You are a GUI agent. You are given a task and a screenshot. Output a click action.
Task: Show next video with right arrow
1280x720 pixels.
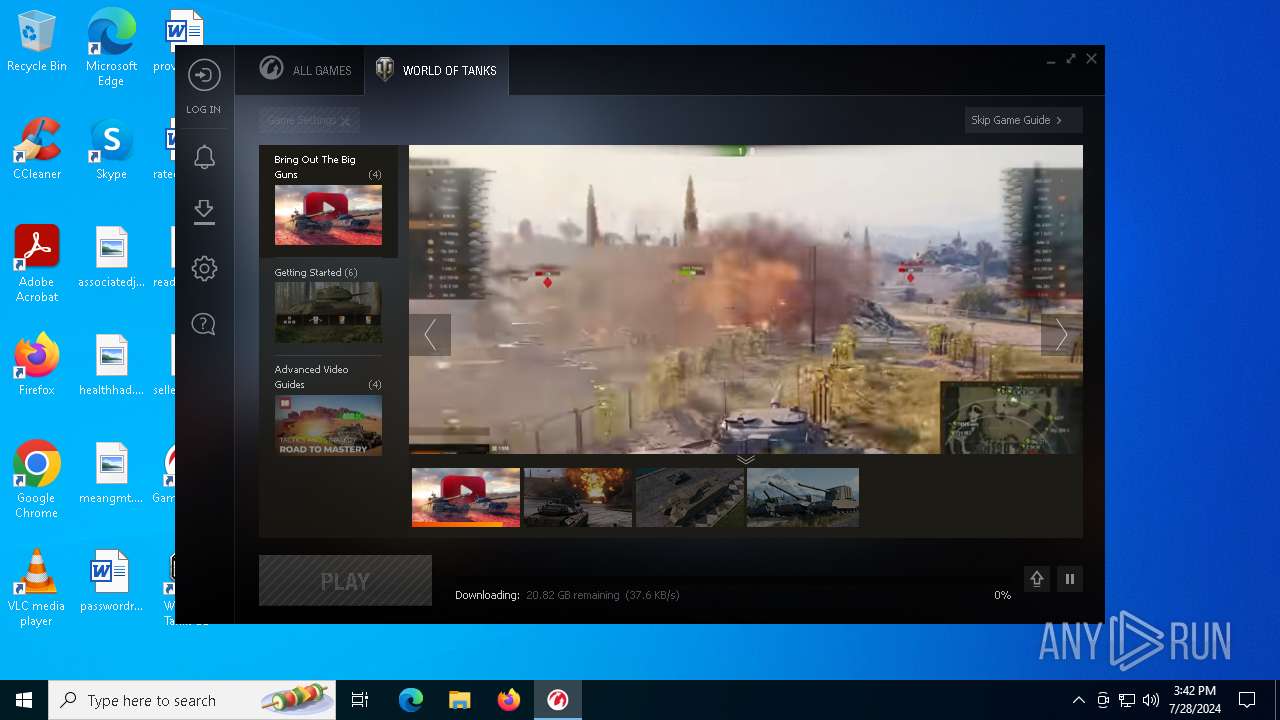click(x=1061, y=335)
